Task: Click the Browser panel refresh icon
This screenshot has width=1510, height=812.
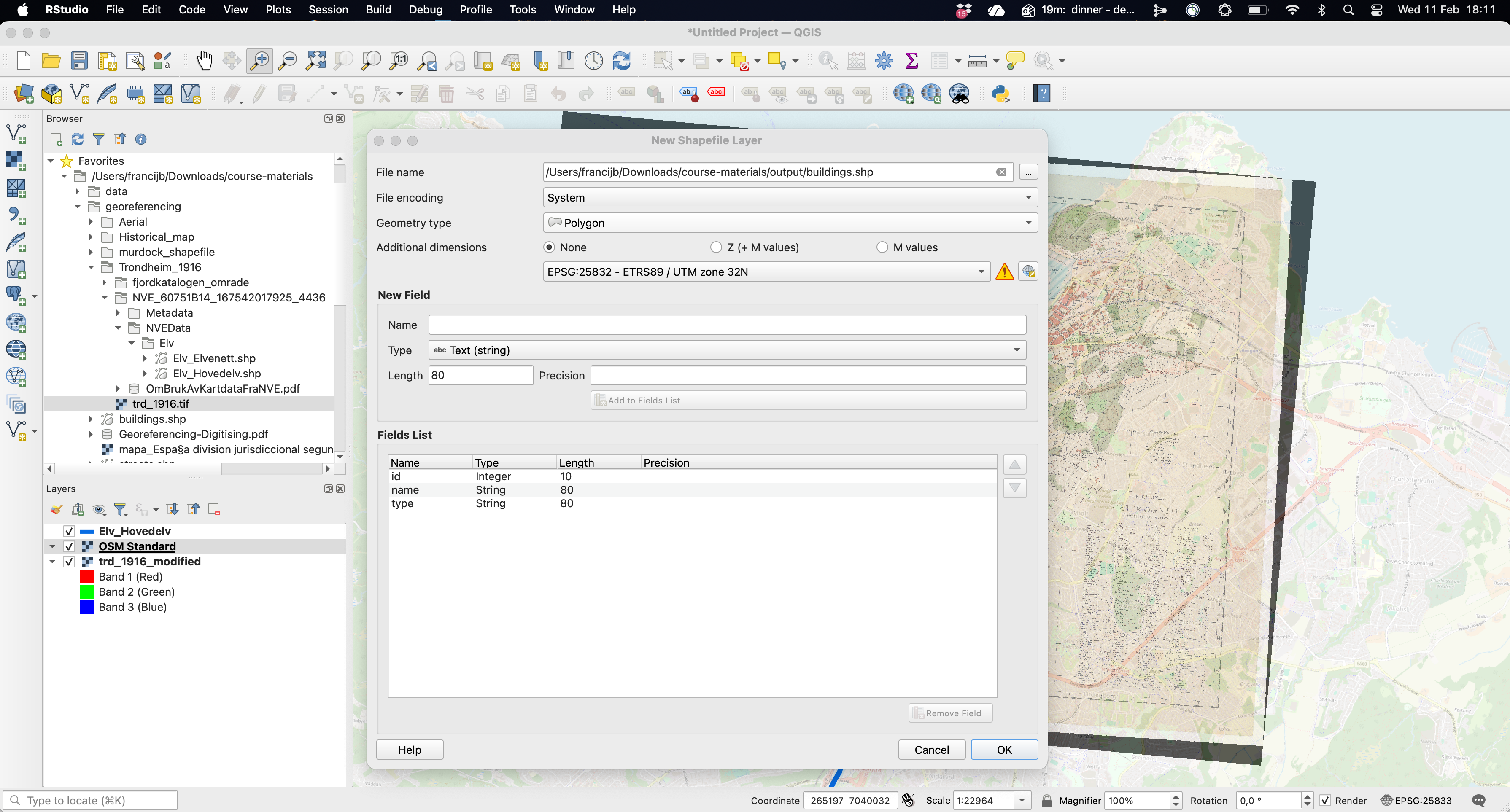Action: 77,140
